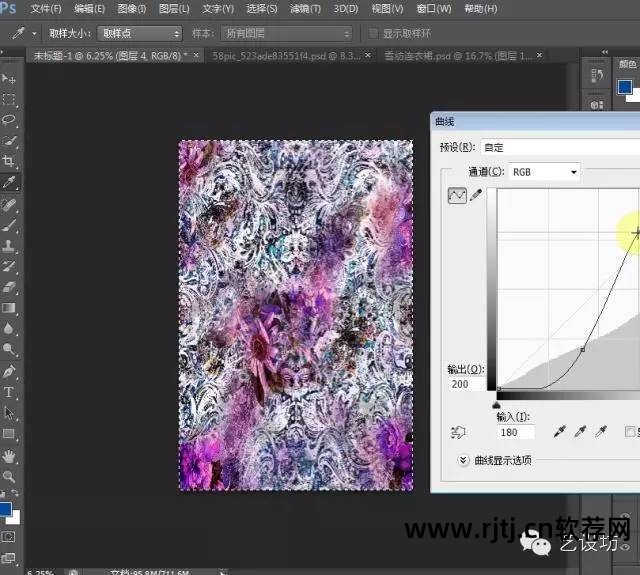Select the Pen tool
The image size is (640, 575).
click(x=9, y=371)
